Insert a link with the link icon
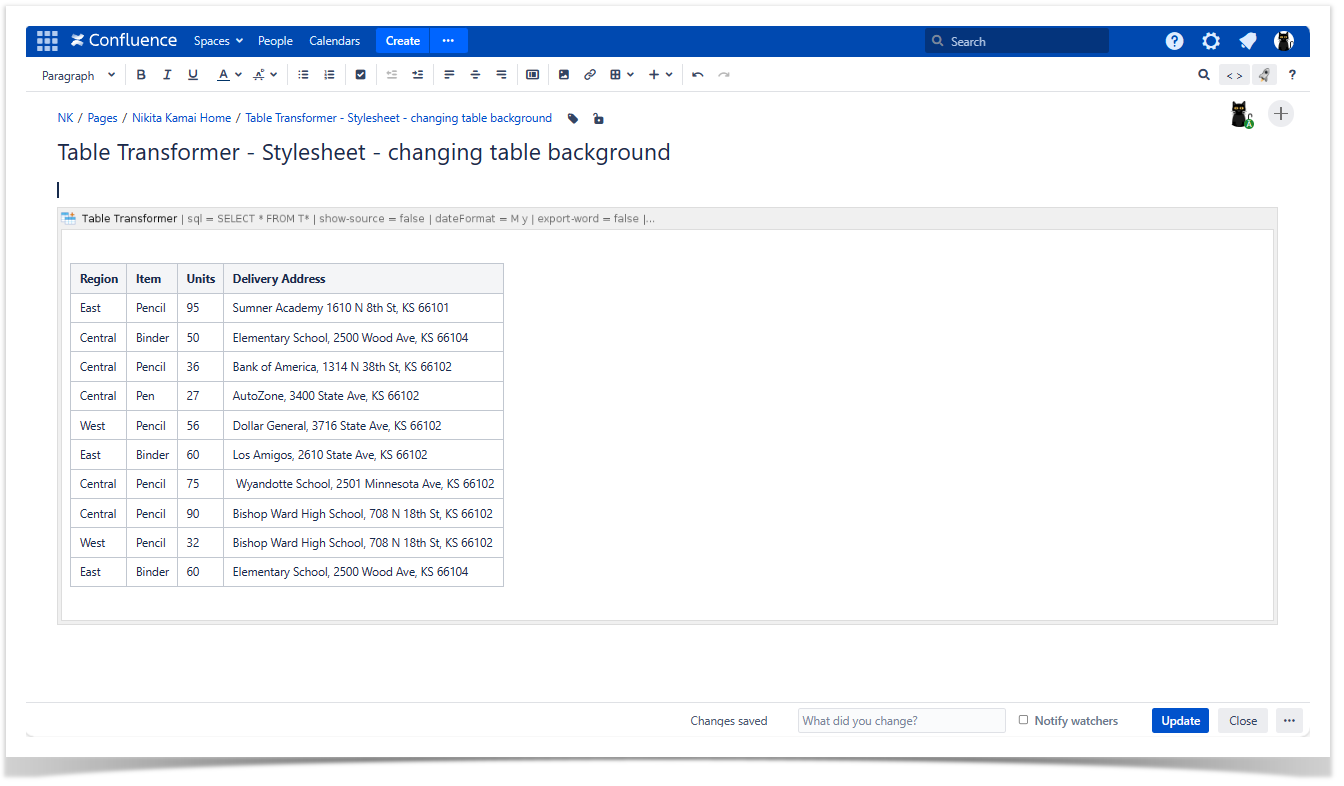The image size is (1344, 786). point(590,75)
